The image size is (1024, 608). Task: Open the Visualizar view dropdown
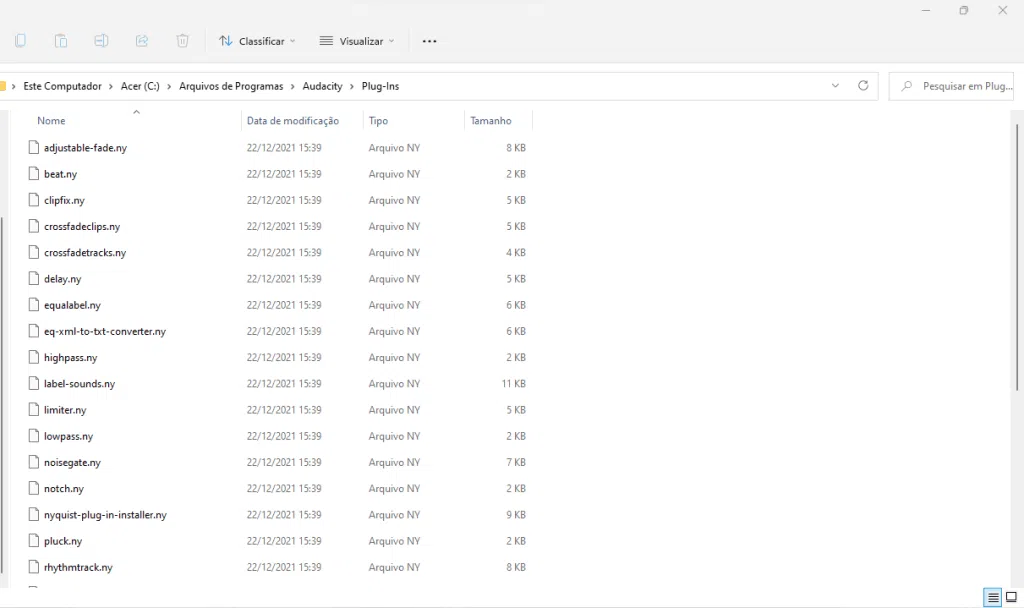[357, 41]
